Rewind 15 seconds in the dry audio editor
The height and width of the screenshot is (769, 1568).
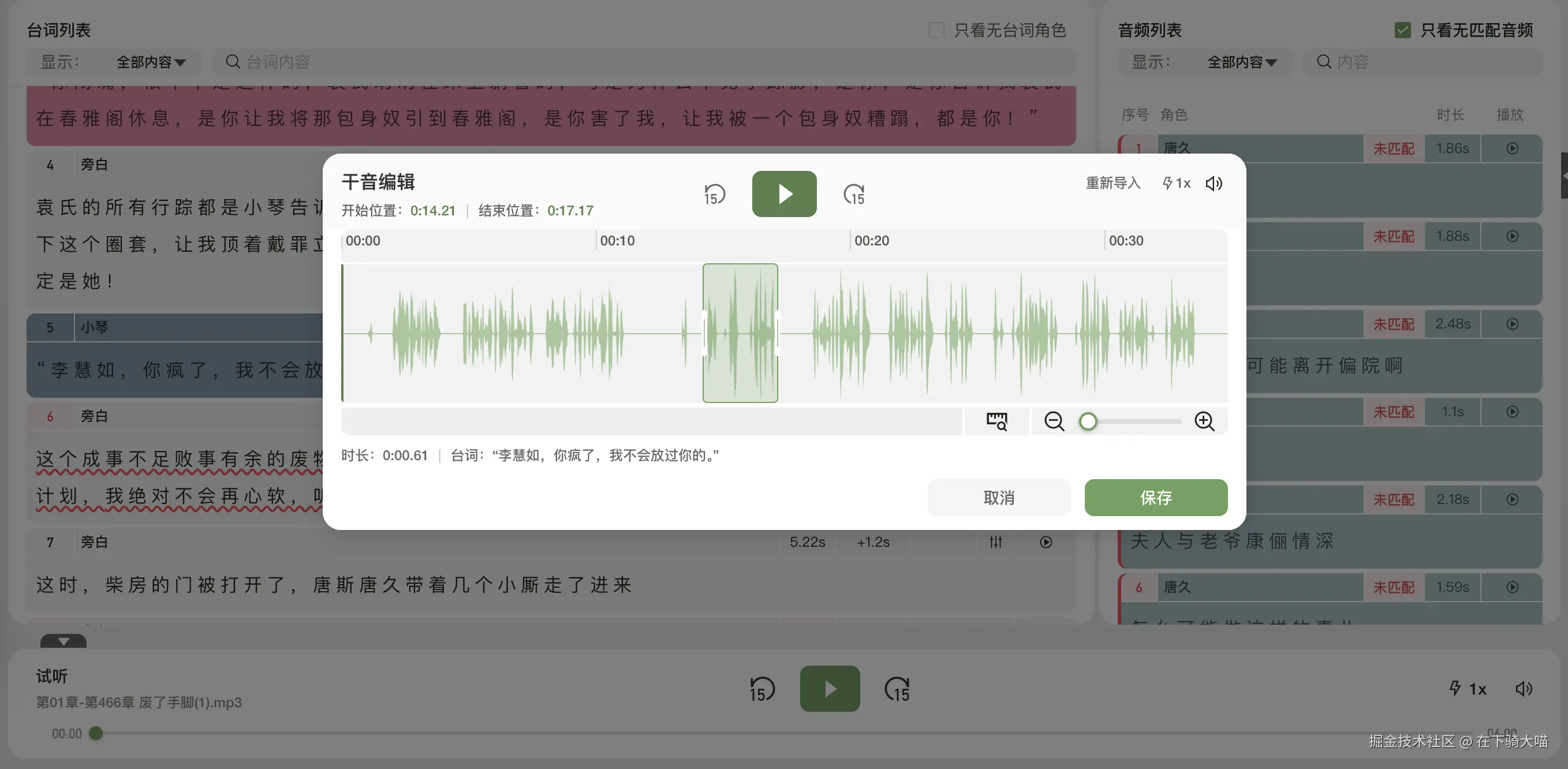pyautogui.click(x=714, y=194)
